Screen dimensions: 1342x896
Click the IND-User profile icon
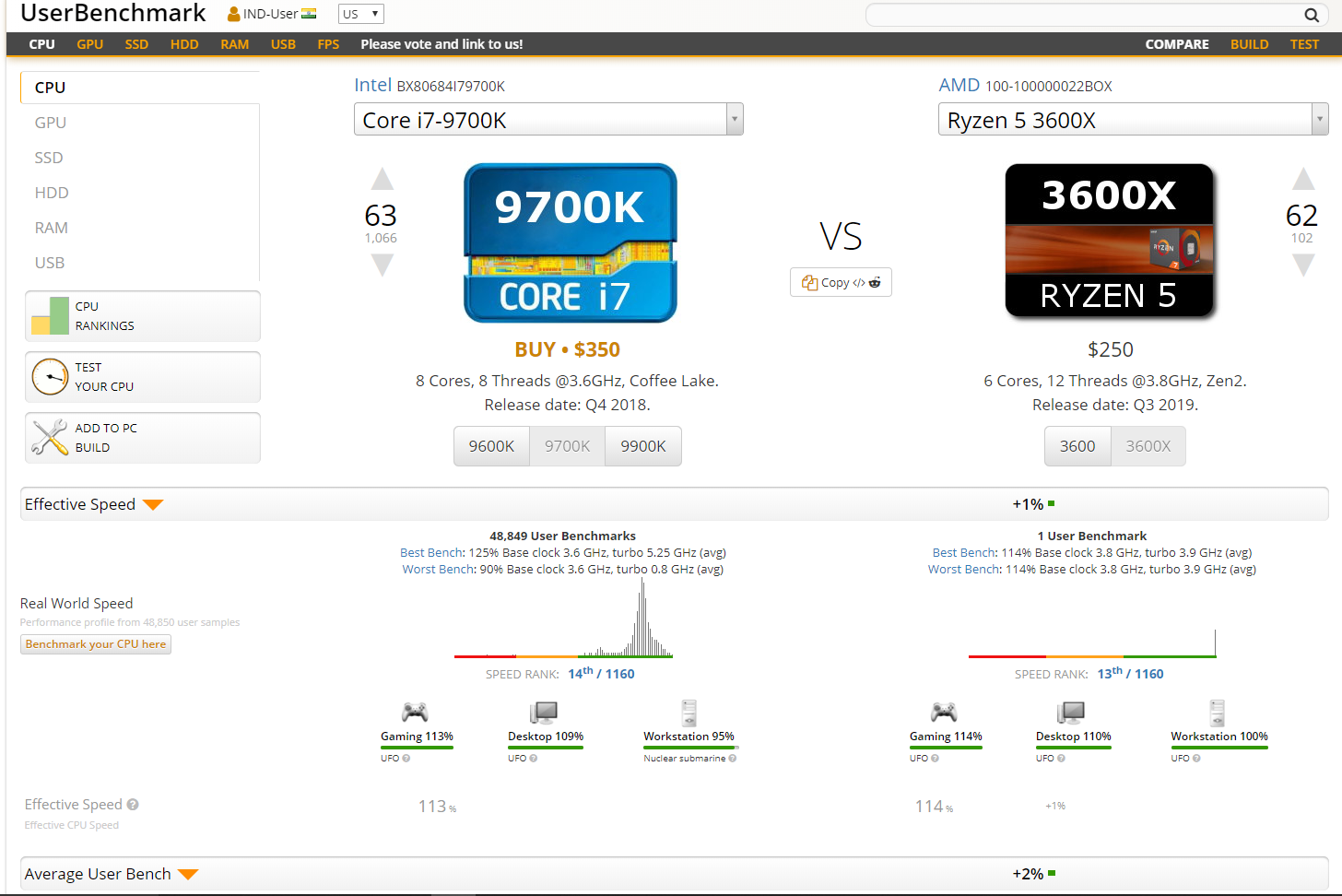234,14
